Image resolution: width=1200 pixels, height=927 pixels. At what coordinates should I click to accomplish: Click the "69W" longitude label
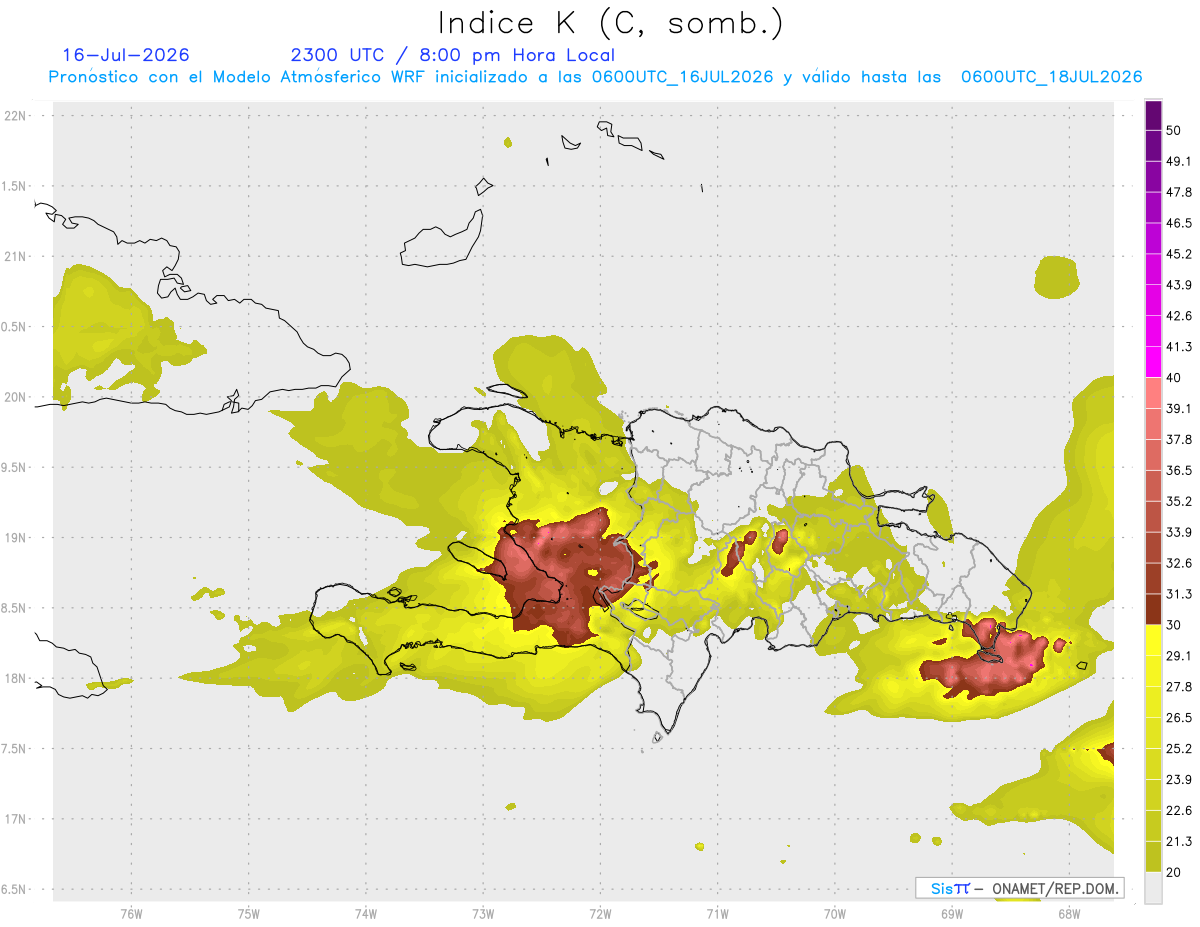click(x=952, y=915)
